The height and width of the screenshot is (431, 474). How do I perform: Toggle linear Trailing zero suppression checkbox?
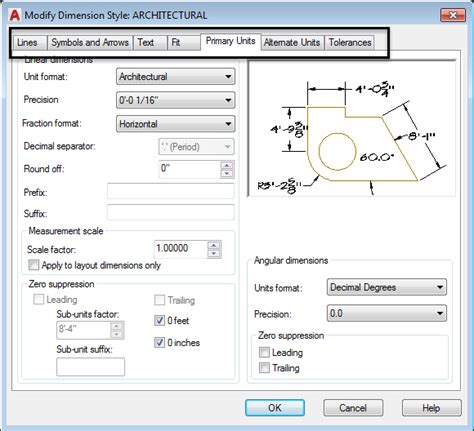point(159,300)
